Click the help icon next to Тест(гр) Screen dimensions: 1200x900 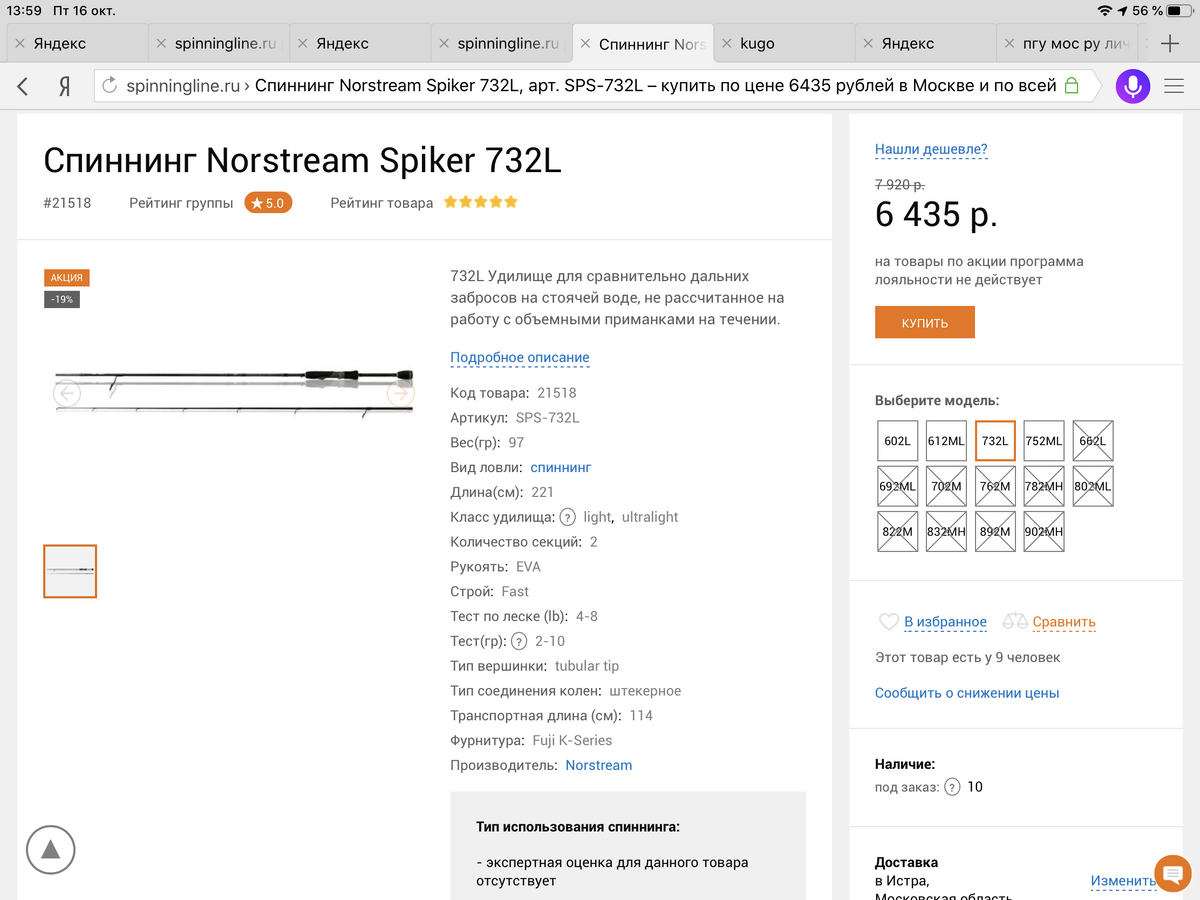tap(519, 641)
